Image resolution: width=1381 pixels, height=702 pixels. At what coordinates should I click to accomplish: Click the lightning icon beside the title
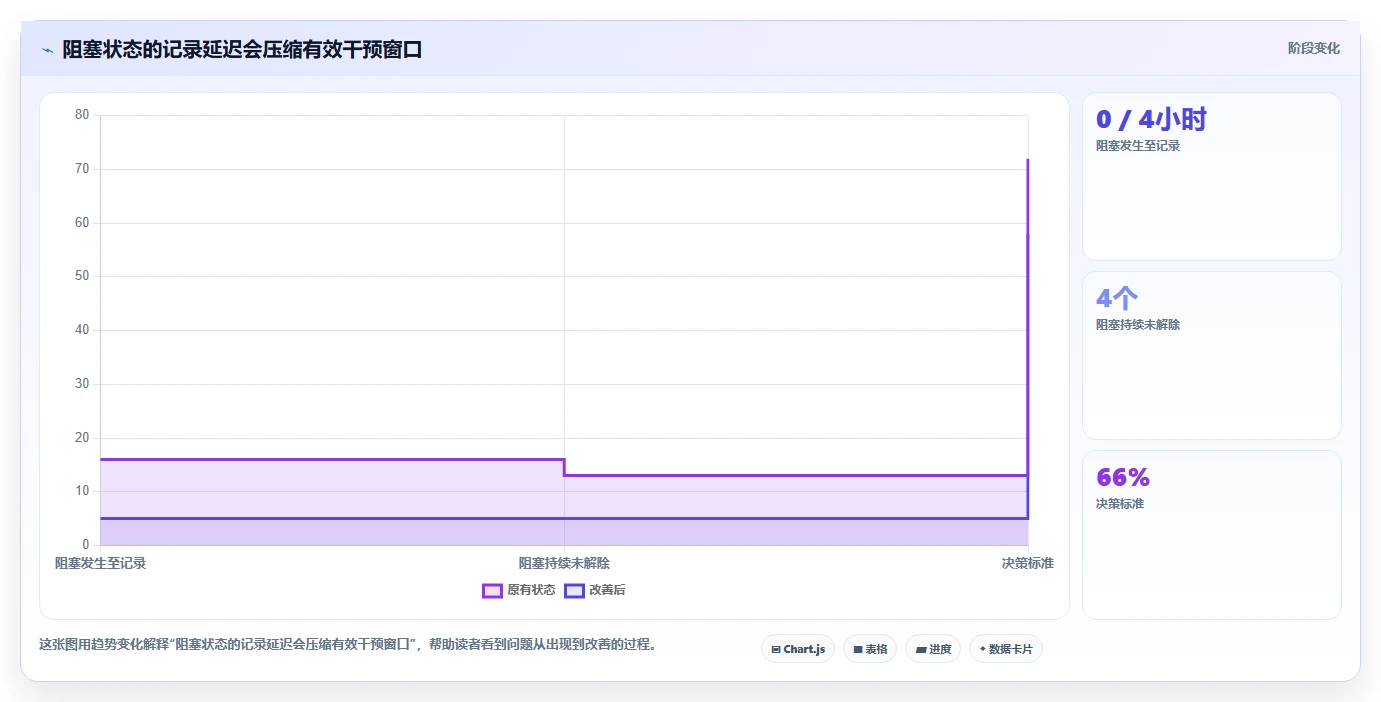47,50
